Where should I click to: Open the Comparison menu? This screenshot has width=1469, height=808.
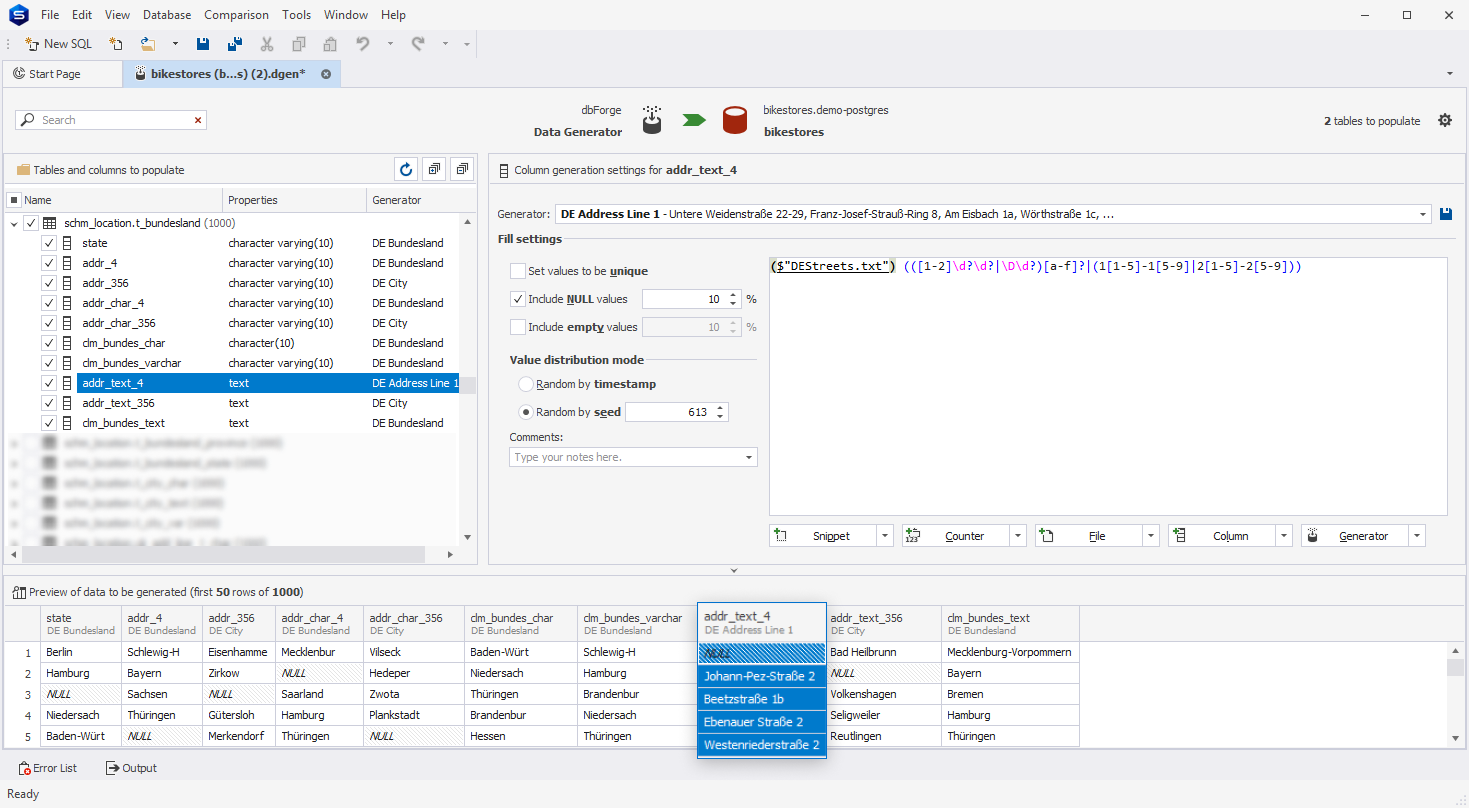pos(236,15)
